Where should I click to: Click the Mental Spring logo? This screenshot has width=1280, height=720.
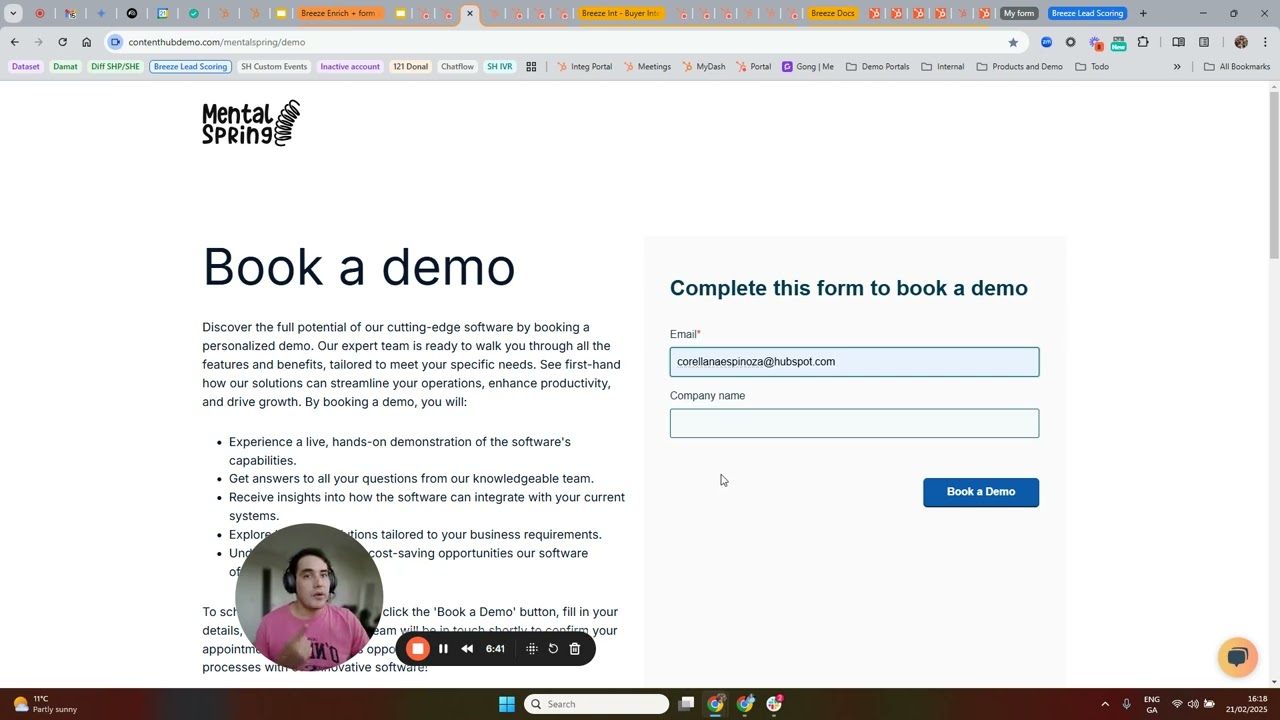coord(251,123)
